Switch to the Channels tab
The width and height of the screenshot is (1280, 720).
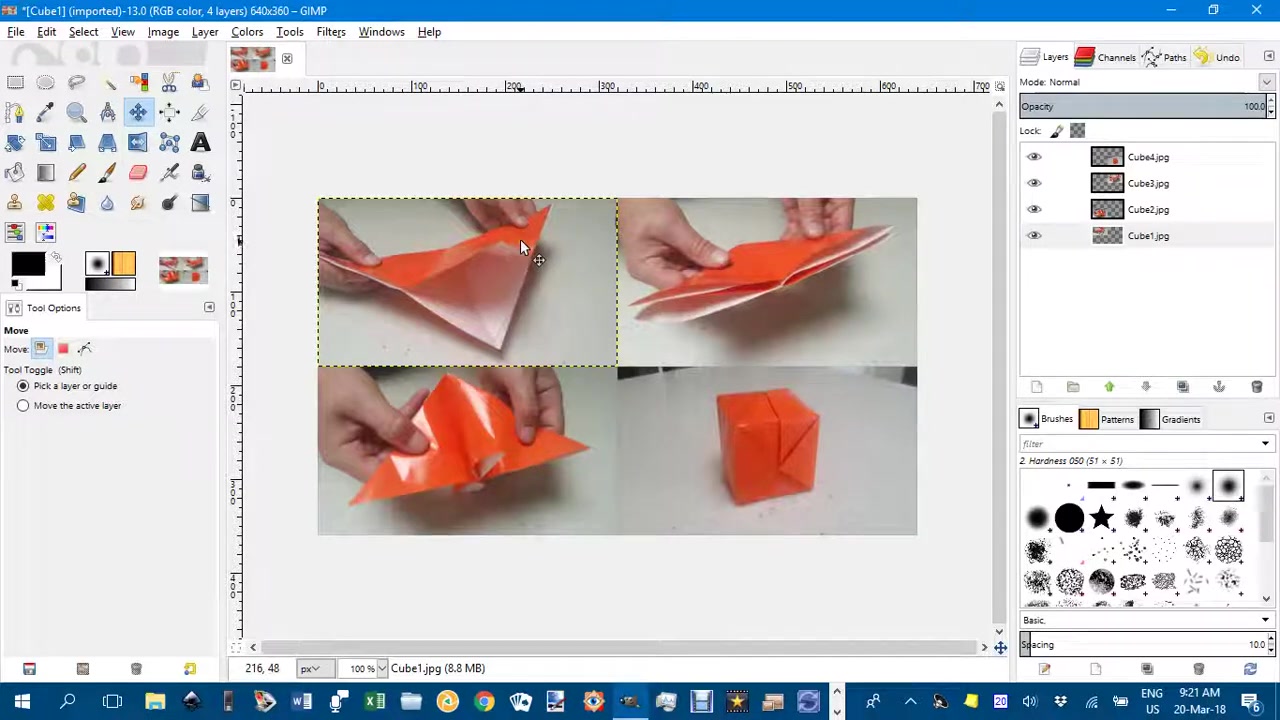point(1110,57)
